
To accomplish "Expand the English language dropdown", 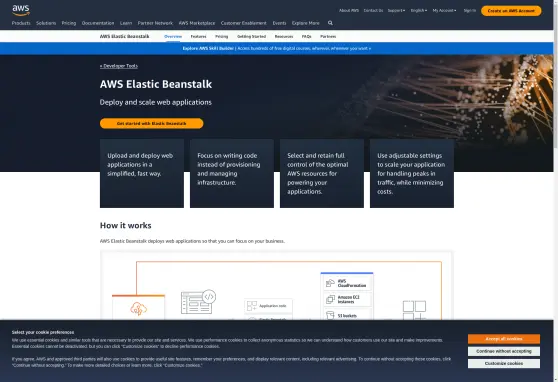I will click(419, 11).
